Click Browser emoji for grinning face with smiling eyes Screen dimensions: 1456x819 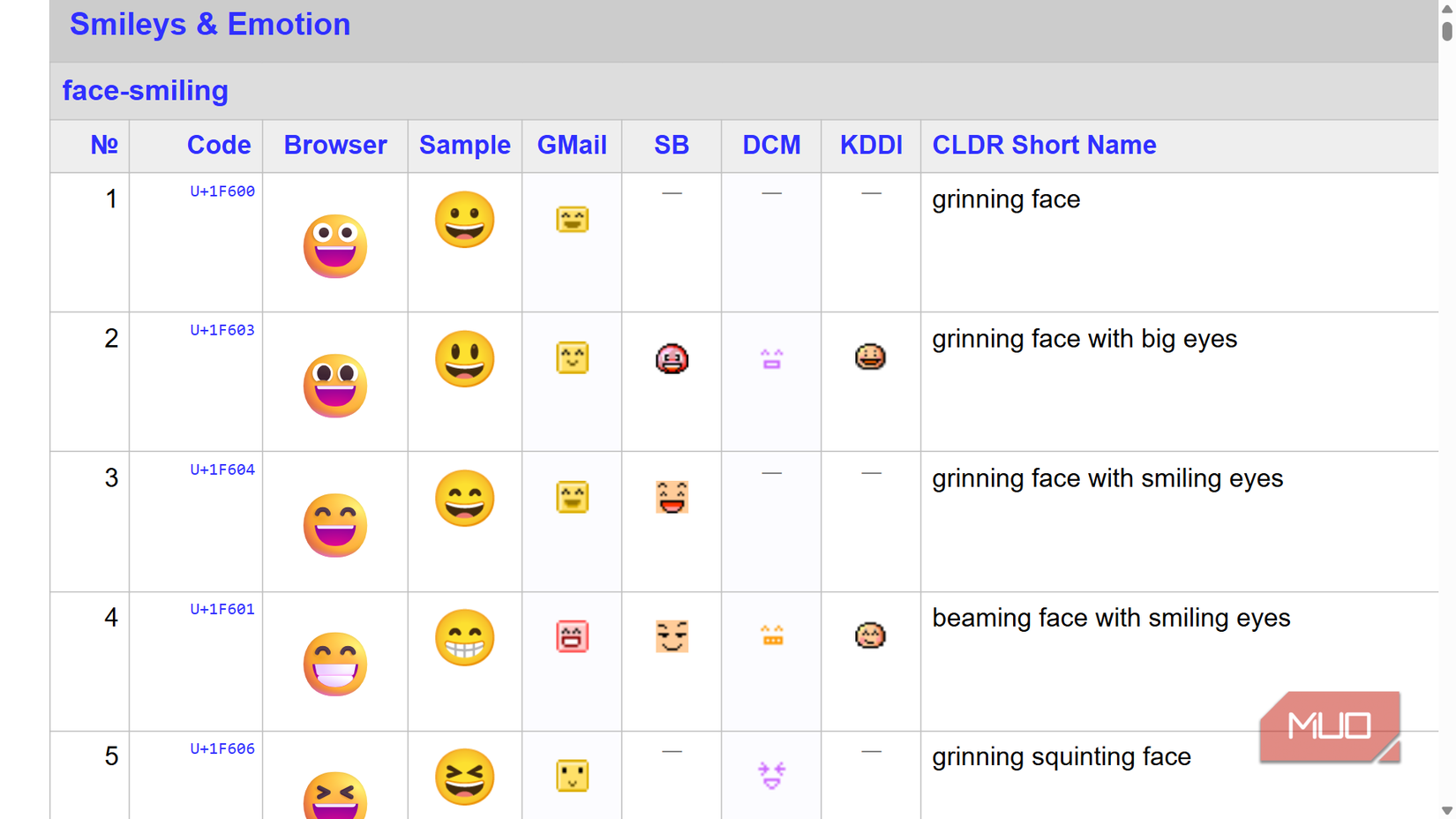tap(335, 525)
